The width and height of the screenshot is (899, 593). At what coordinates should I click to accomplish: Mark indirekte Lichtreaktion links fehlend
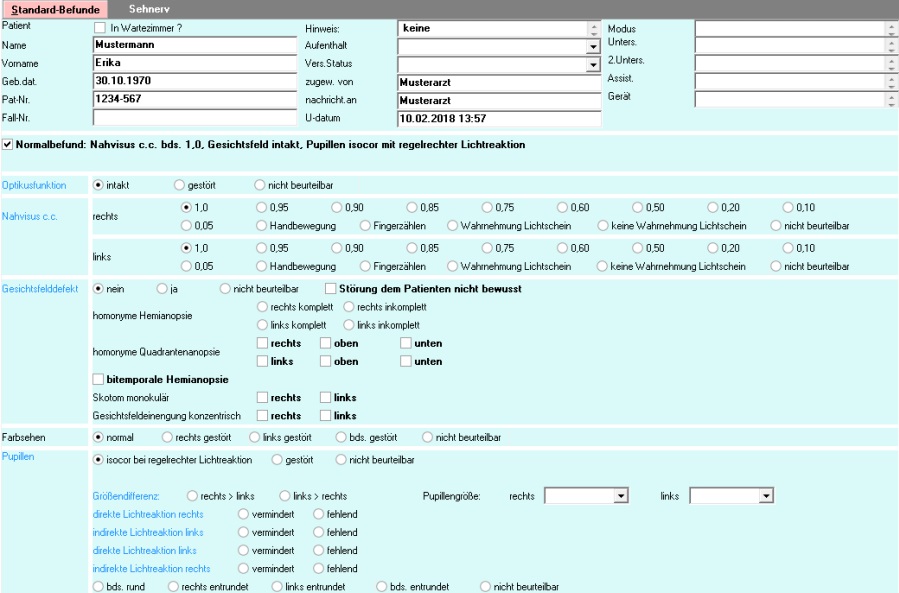pos(319,532)
